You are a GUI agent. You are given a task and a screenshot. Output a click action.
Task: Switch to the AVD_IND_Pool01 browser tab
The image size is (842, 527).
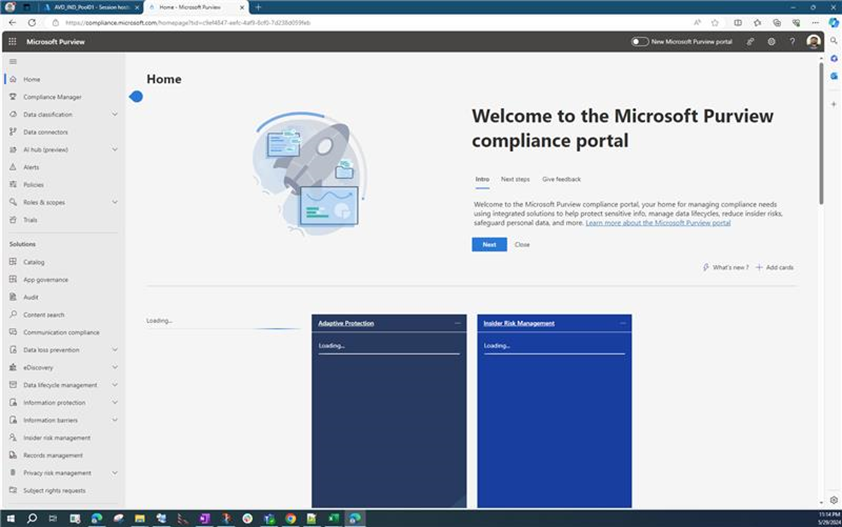coord(91,8)
